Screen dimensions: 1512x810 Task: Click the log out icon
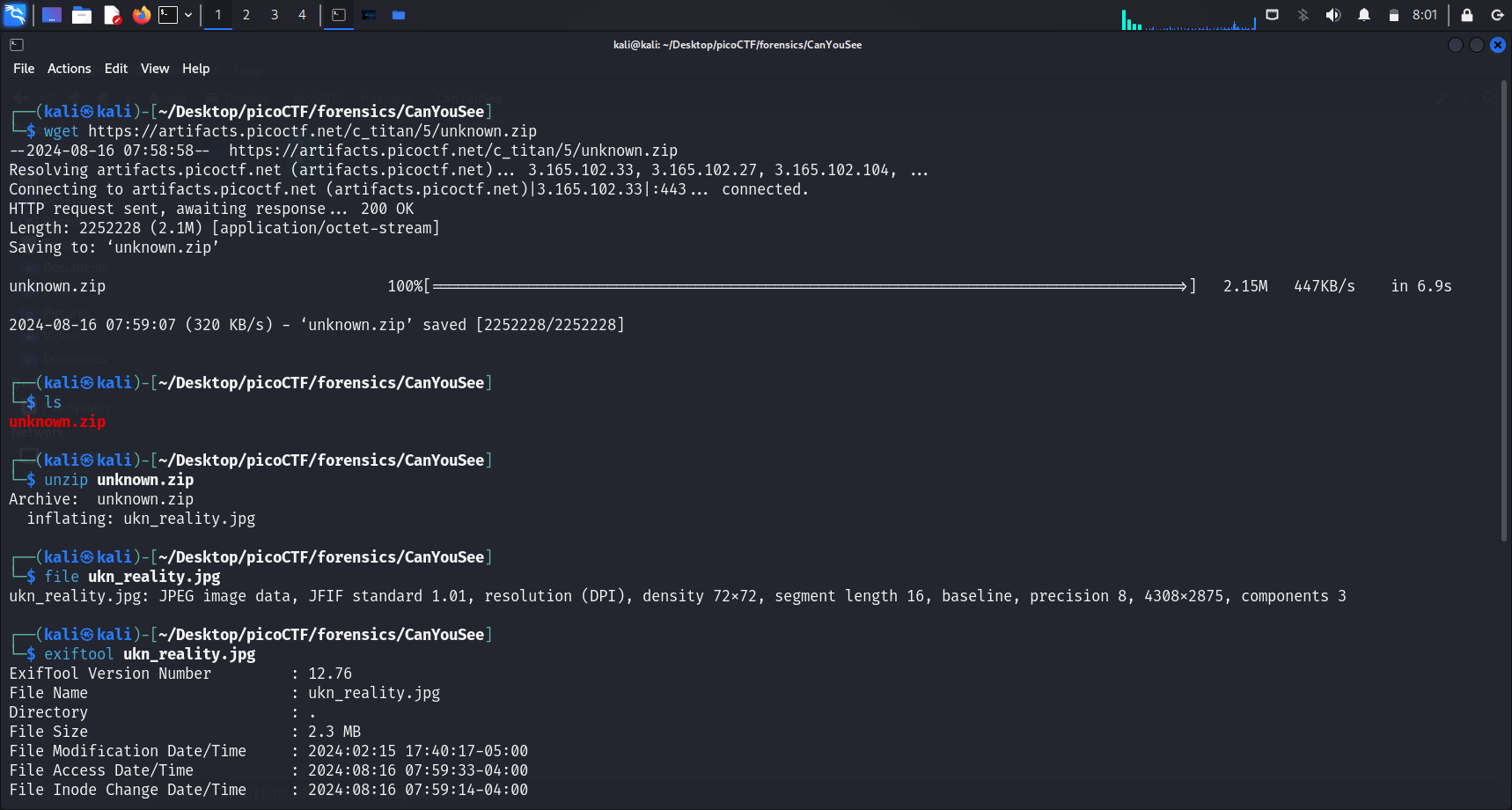[x=1497, y=15]
